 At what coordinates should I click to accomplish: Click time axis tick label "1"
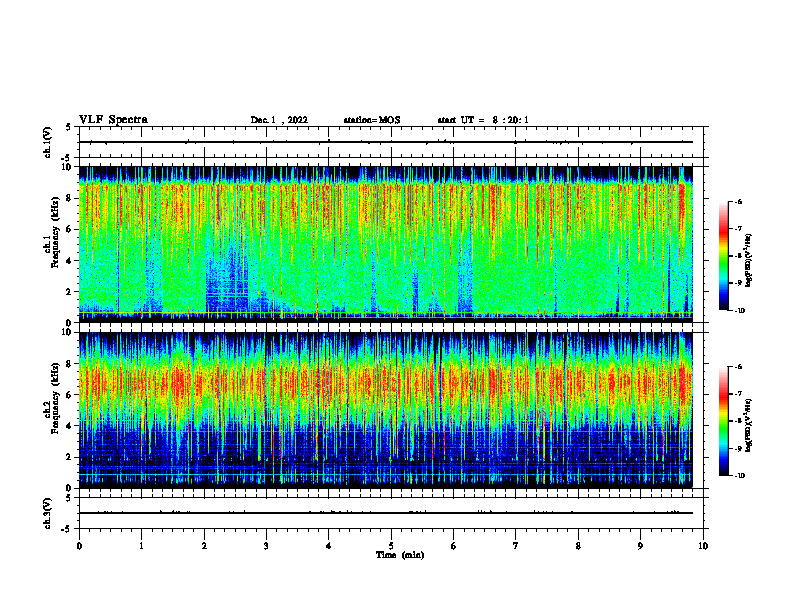click(141, 546)
